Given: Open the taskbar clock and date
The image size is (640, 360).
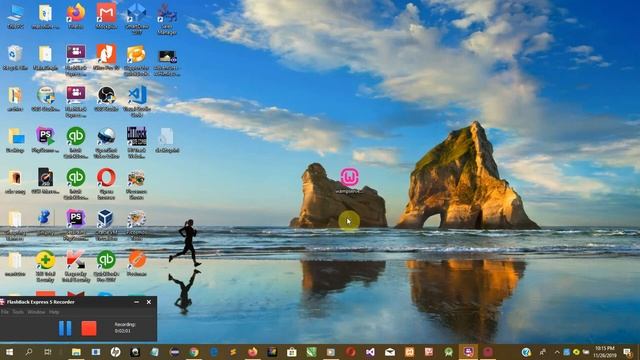Looking at the screenshot, I should 605,352.
